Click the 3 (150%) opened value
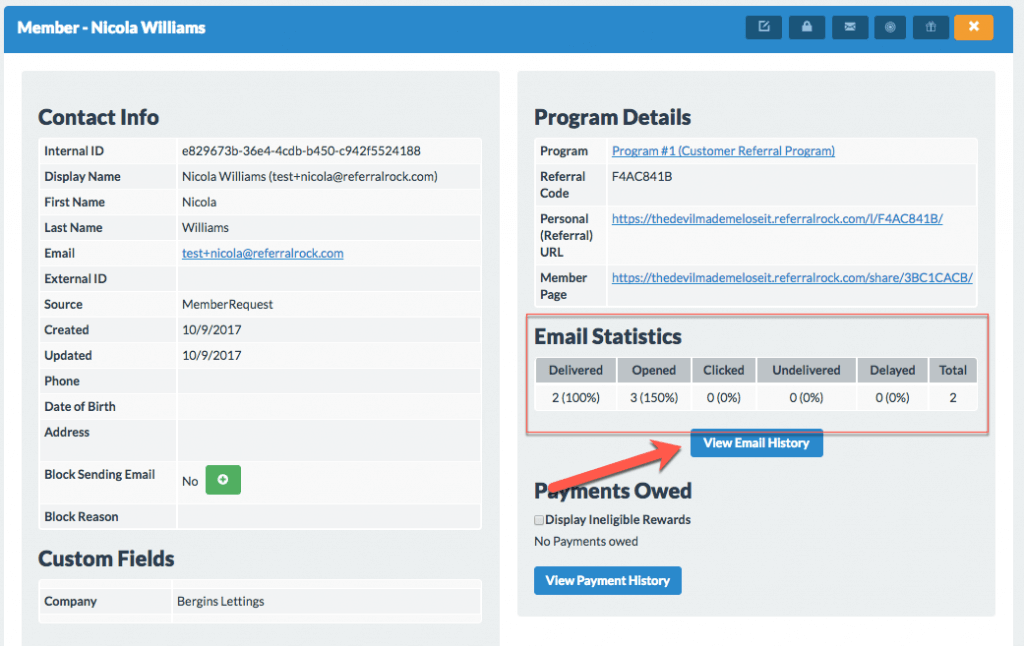The width and height of the screenshot is (1024, 646). pos(654,397)
